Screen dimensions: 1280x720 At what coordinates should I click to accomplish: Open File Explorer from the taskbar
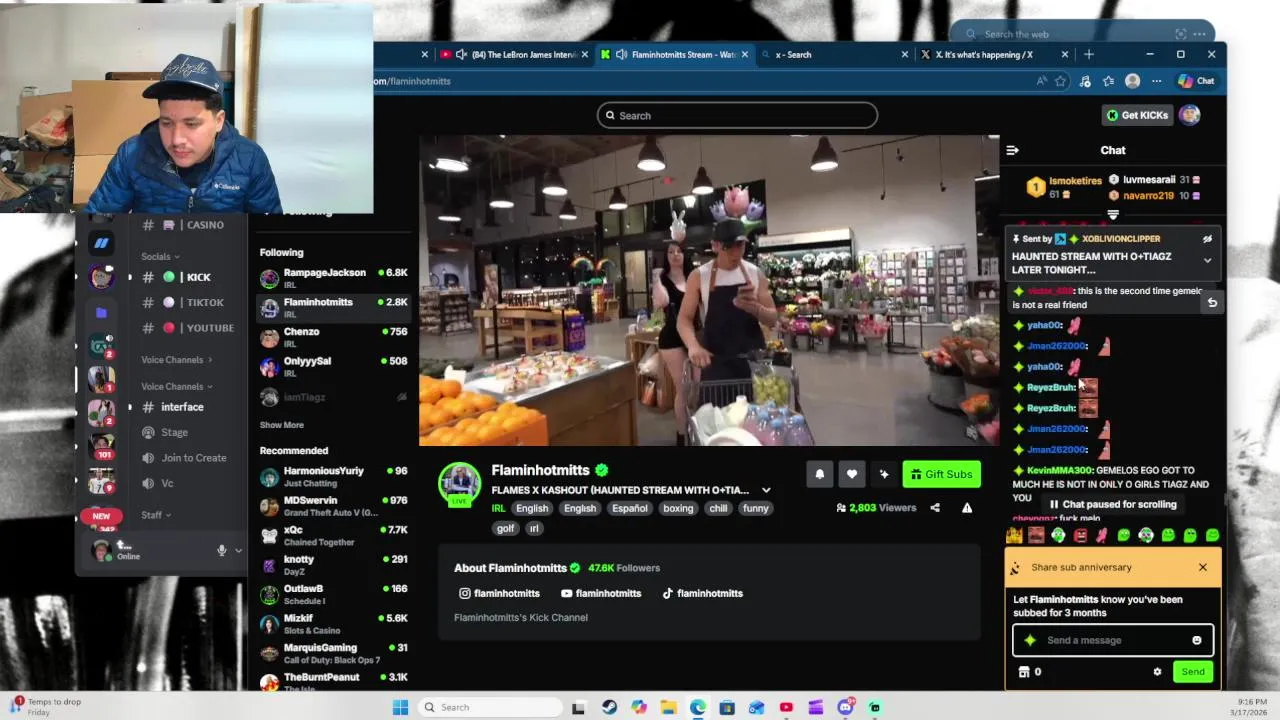668,707
